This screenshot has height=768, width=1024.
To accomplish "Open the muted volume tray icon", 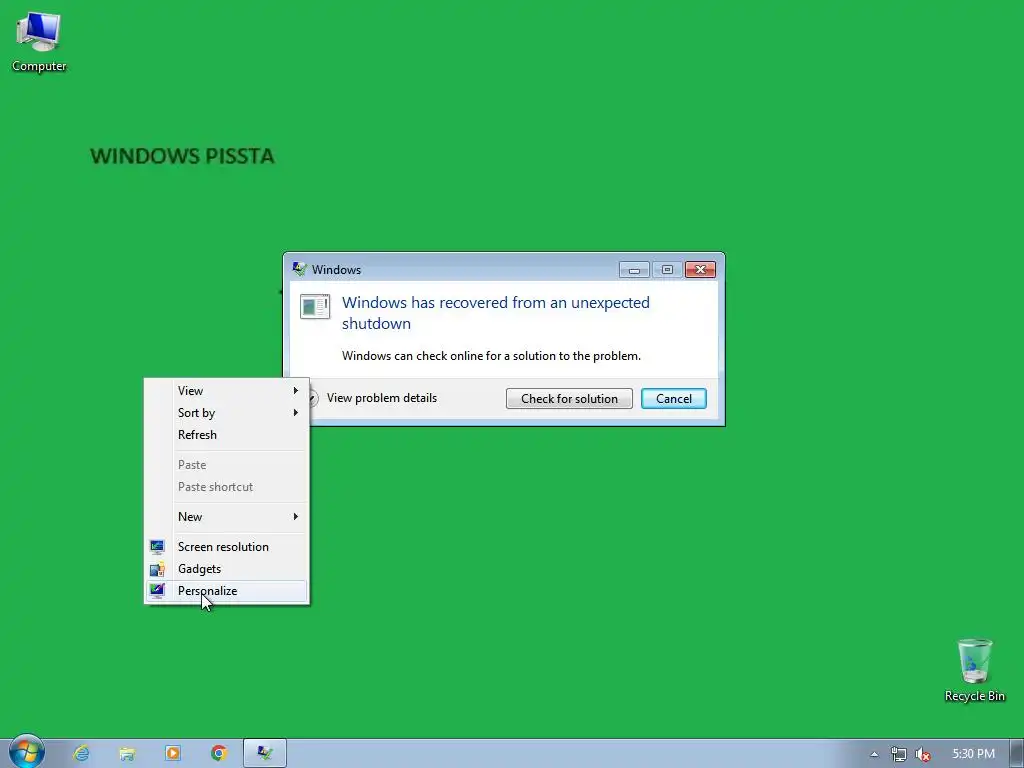I will (923, 754).
